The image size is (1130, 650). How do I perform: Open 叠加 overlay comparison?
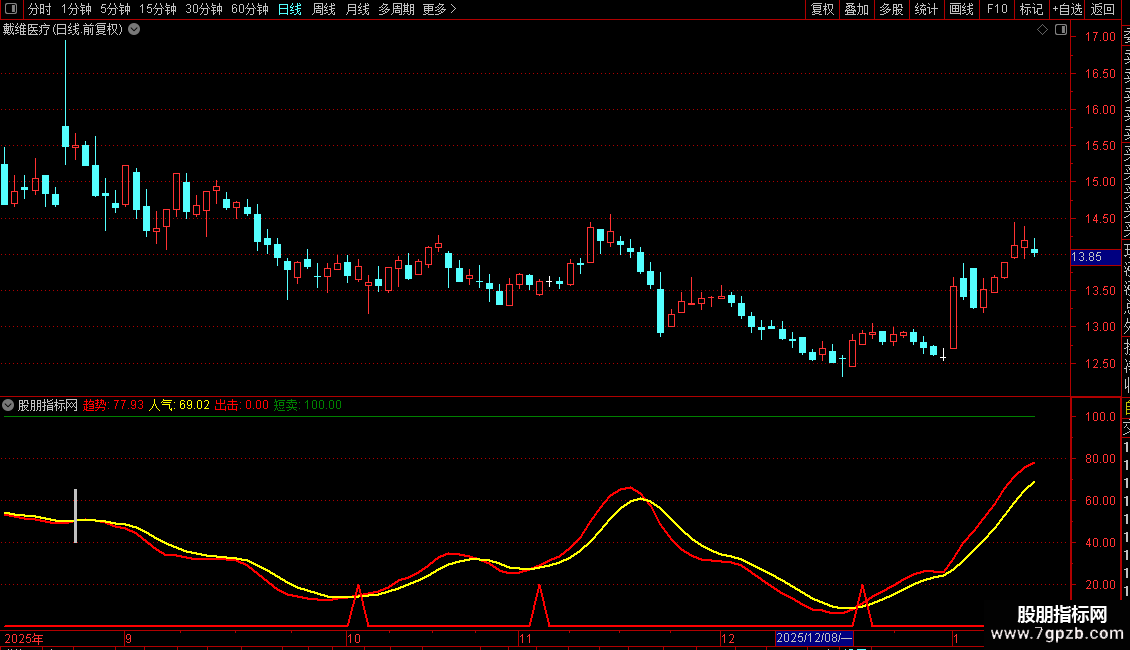tap(856, 9)
